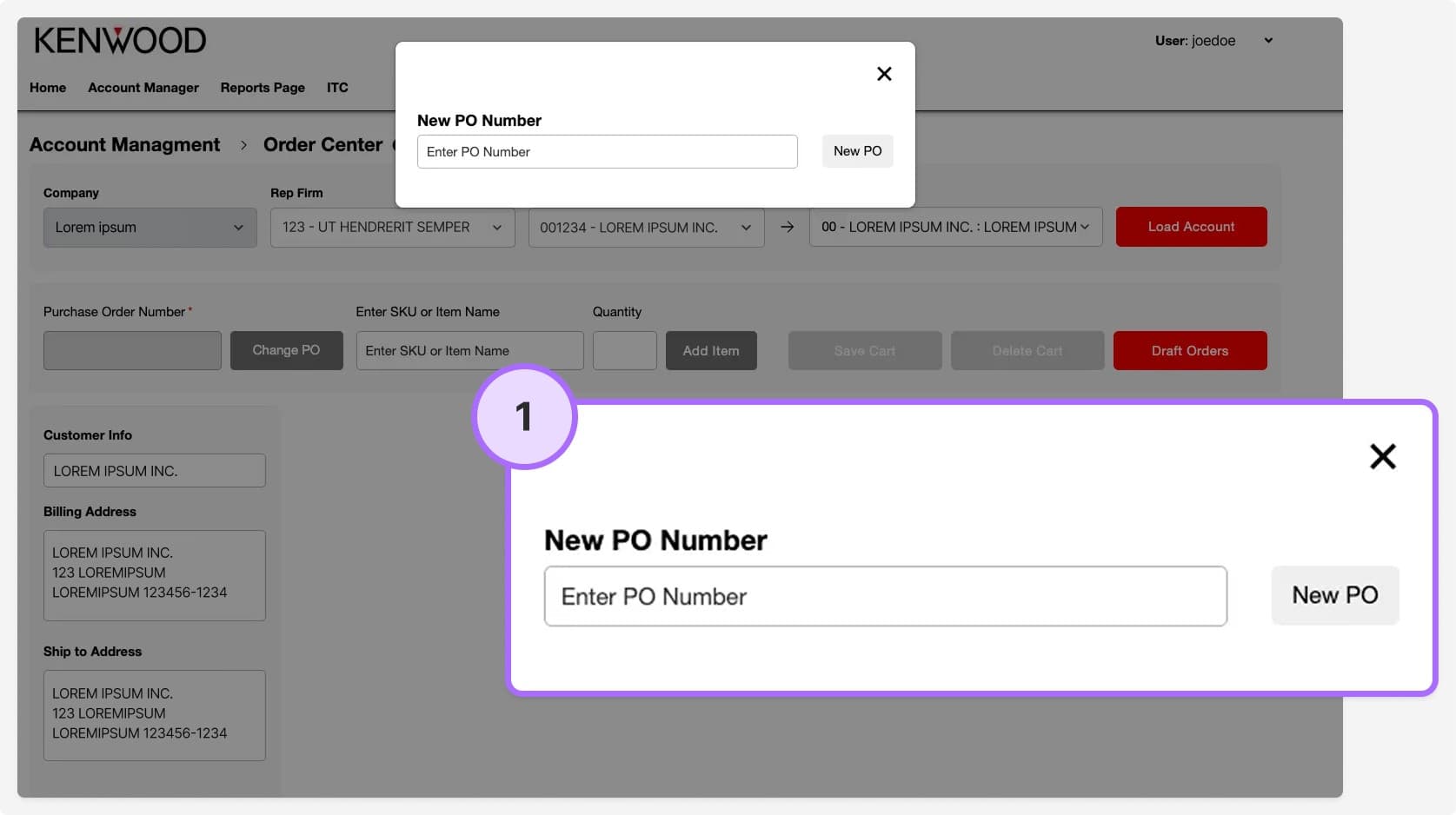Click the breadcrumb chevron after Account Managment

(x=243, y=145)
